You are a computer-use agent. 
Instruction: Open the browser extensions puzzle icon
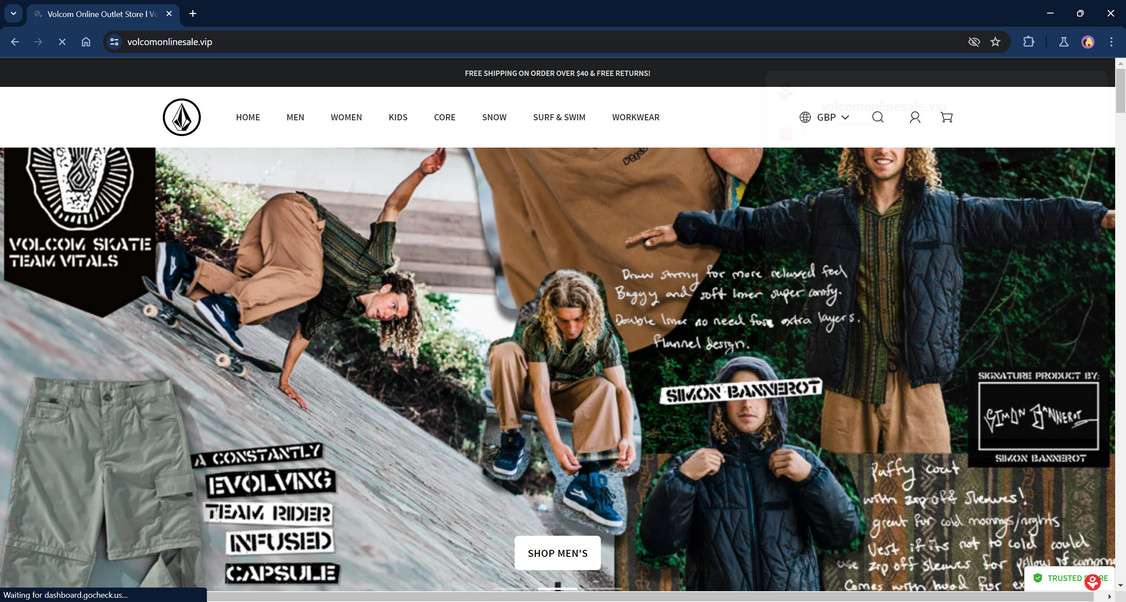(x=1029, y=42)
